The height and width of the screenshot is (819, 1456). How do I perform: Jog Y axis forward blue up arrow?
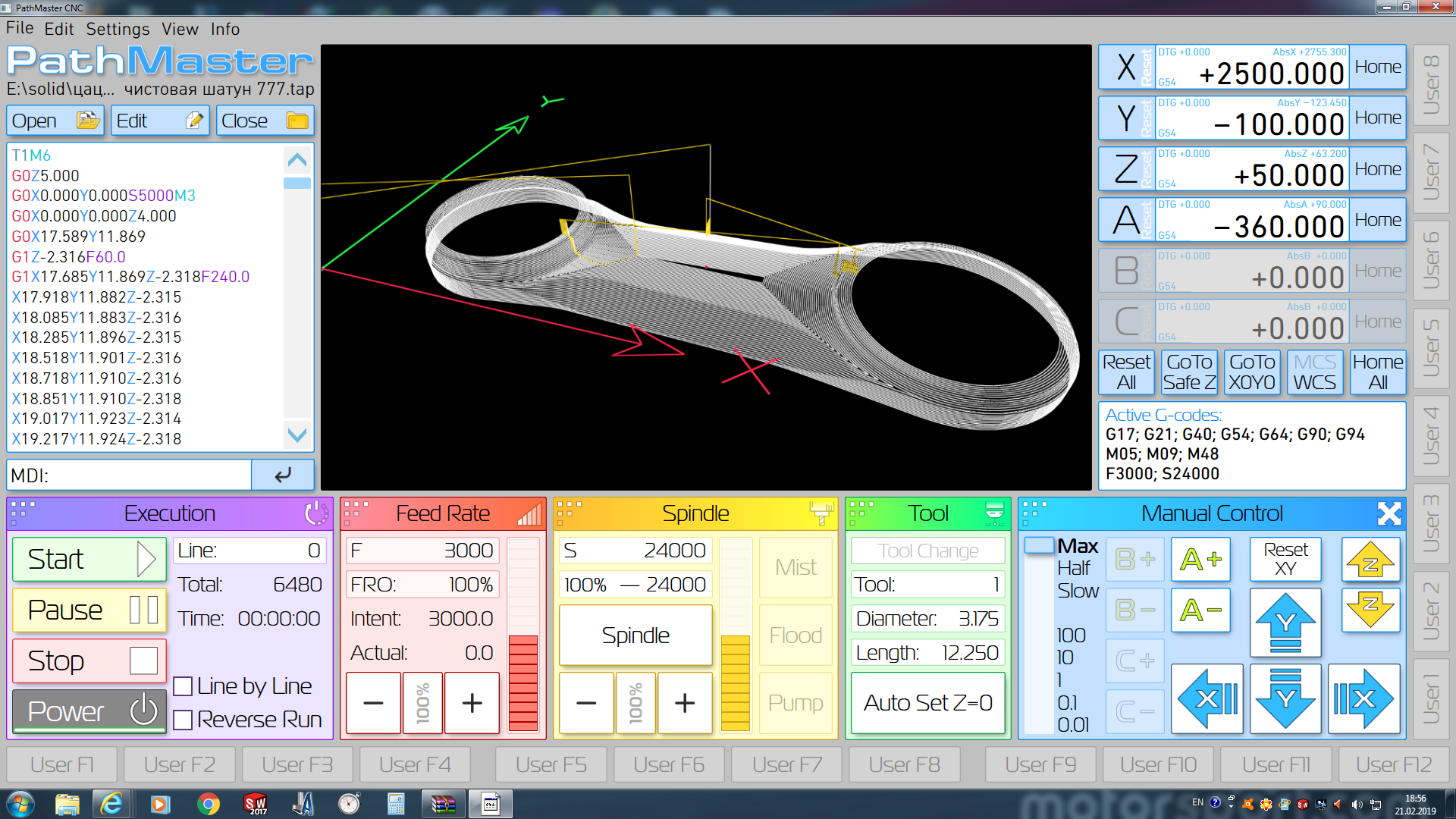tap(1285, 623)
